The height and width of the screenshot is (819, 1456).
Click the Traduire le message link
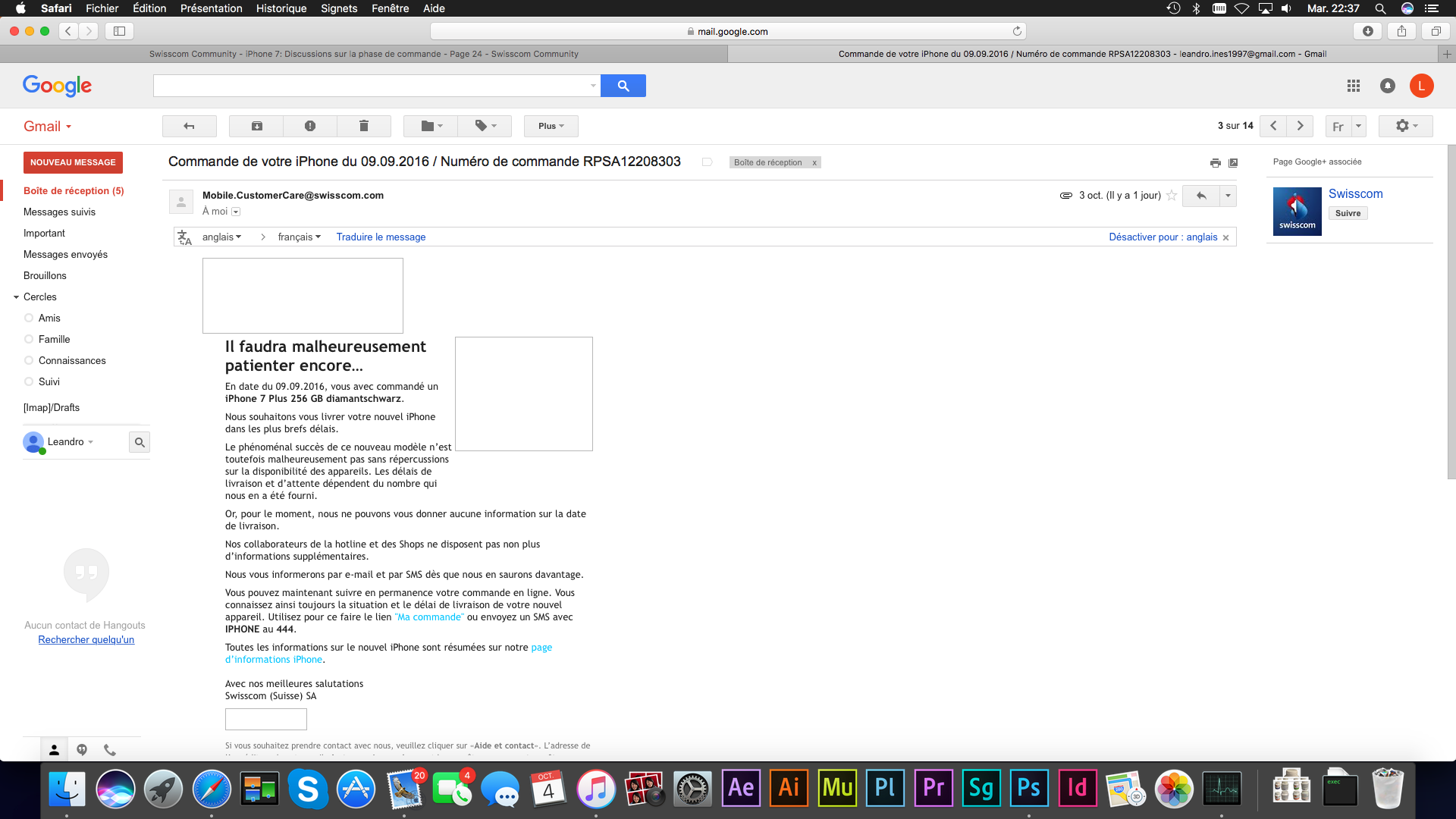[x=381, y=237]
